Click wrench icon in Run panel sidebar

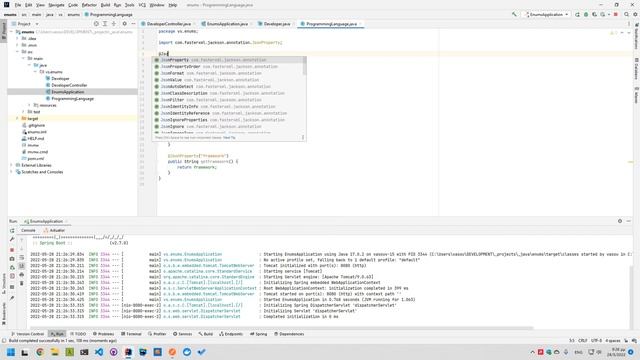pyautogui.click(x=12, y=240)
